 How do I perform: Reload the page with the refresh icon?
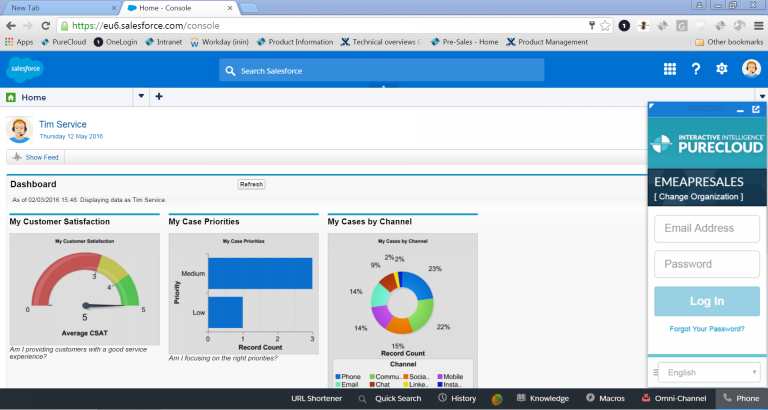(x=46, y=25)
